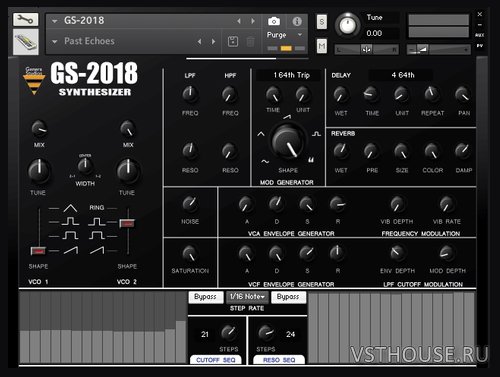Viewport: 500px width, 377px height.
Task: Take a snapshot with camera icon
Action: [274, 21]
